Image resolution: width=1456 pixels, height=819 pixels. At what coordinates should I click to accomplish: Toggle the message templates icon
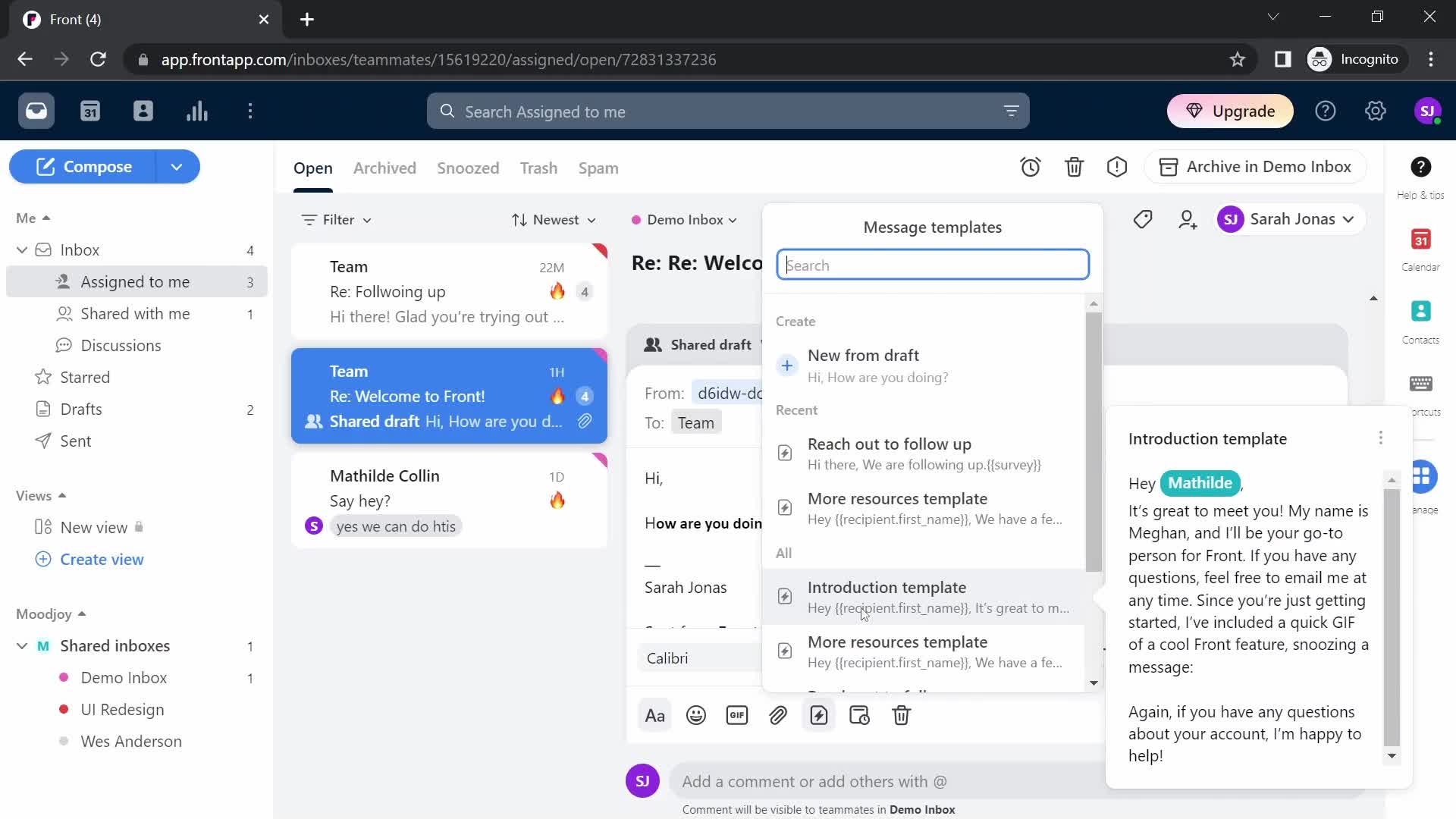(x=819, y=715)
